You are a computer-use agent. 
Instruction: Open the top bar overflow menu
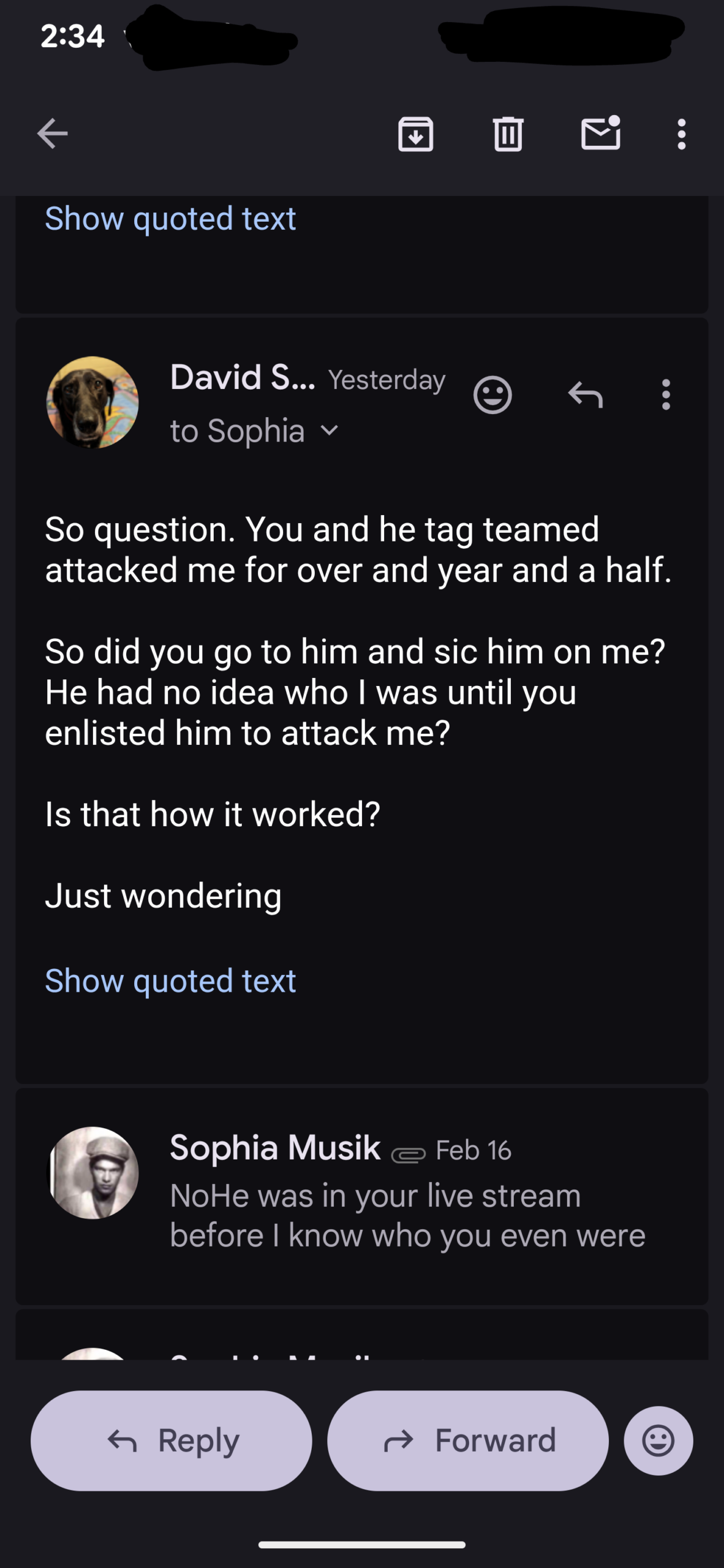pyautogui.click(x=681, y=134)
